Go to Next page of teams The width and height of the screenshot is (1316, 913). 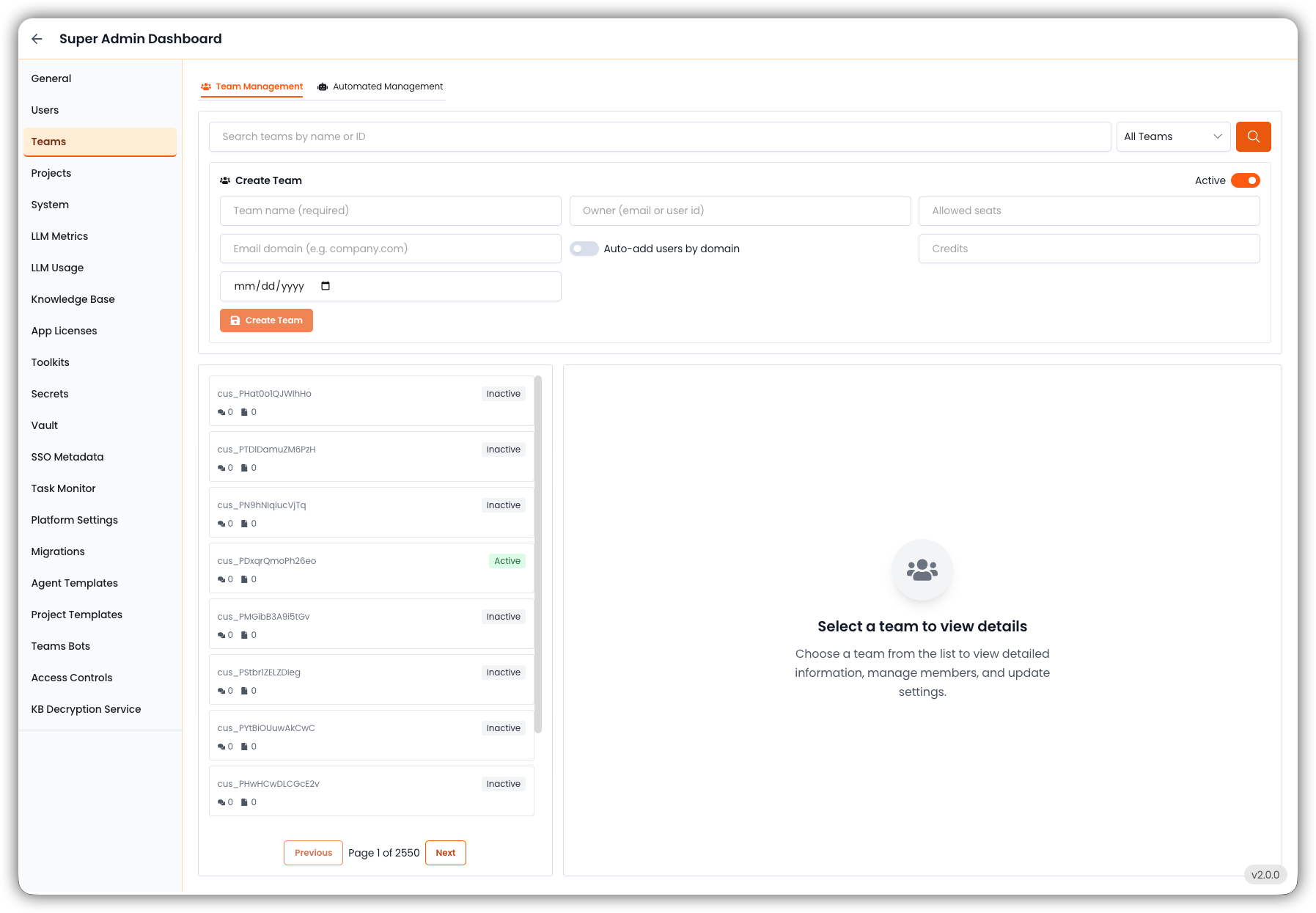445,853
